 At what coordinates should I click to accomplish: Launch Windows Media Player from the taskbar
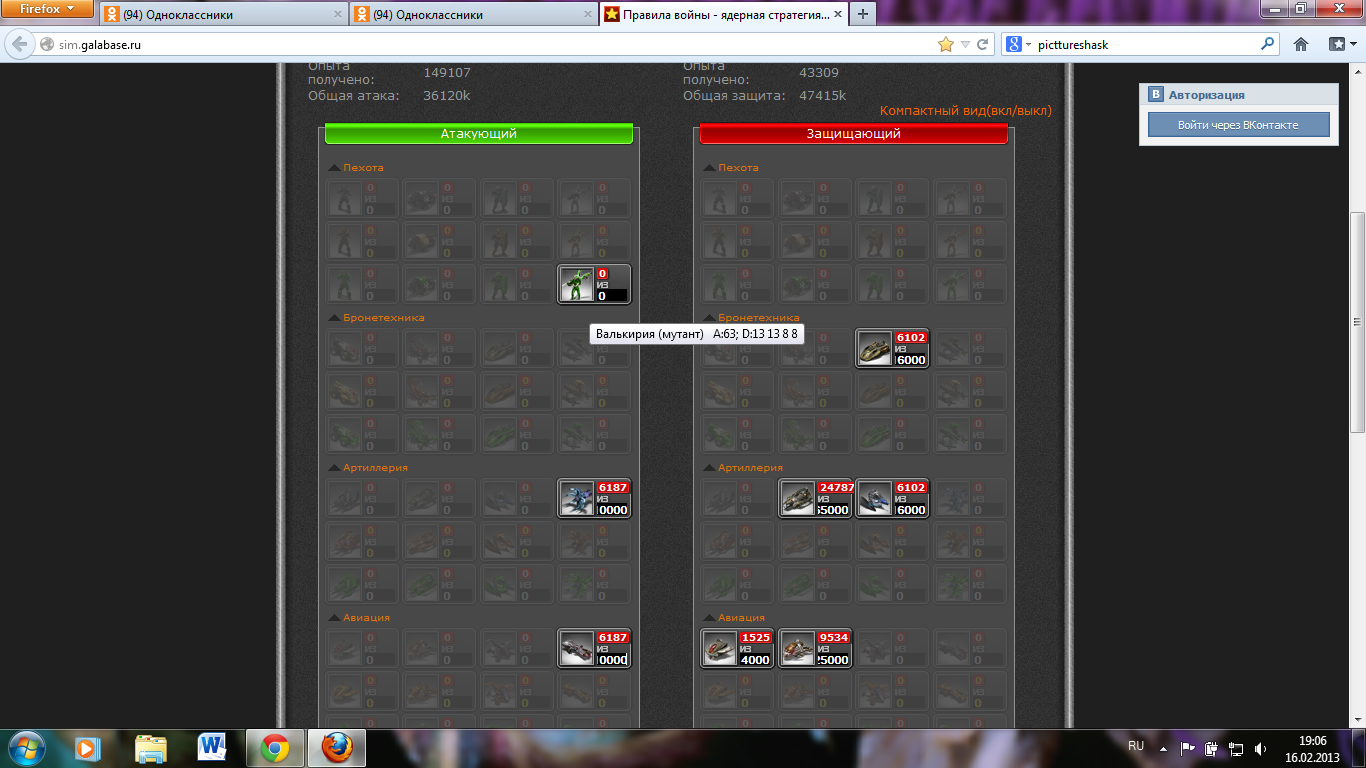pyautogui.click(x=88, y=748)
